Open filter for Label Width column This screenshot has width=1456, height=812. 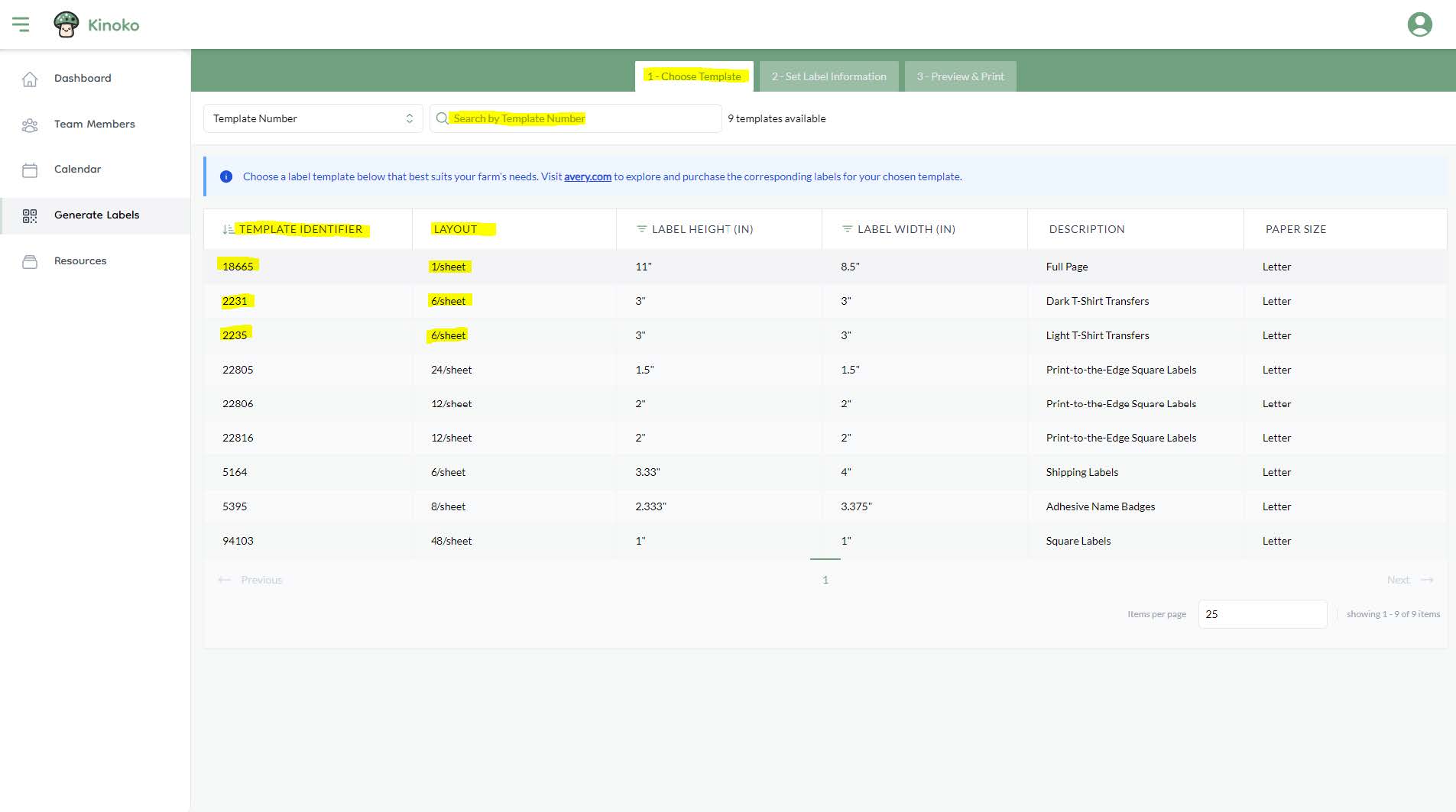[x=847, y=229]
